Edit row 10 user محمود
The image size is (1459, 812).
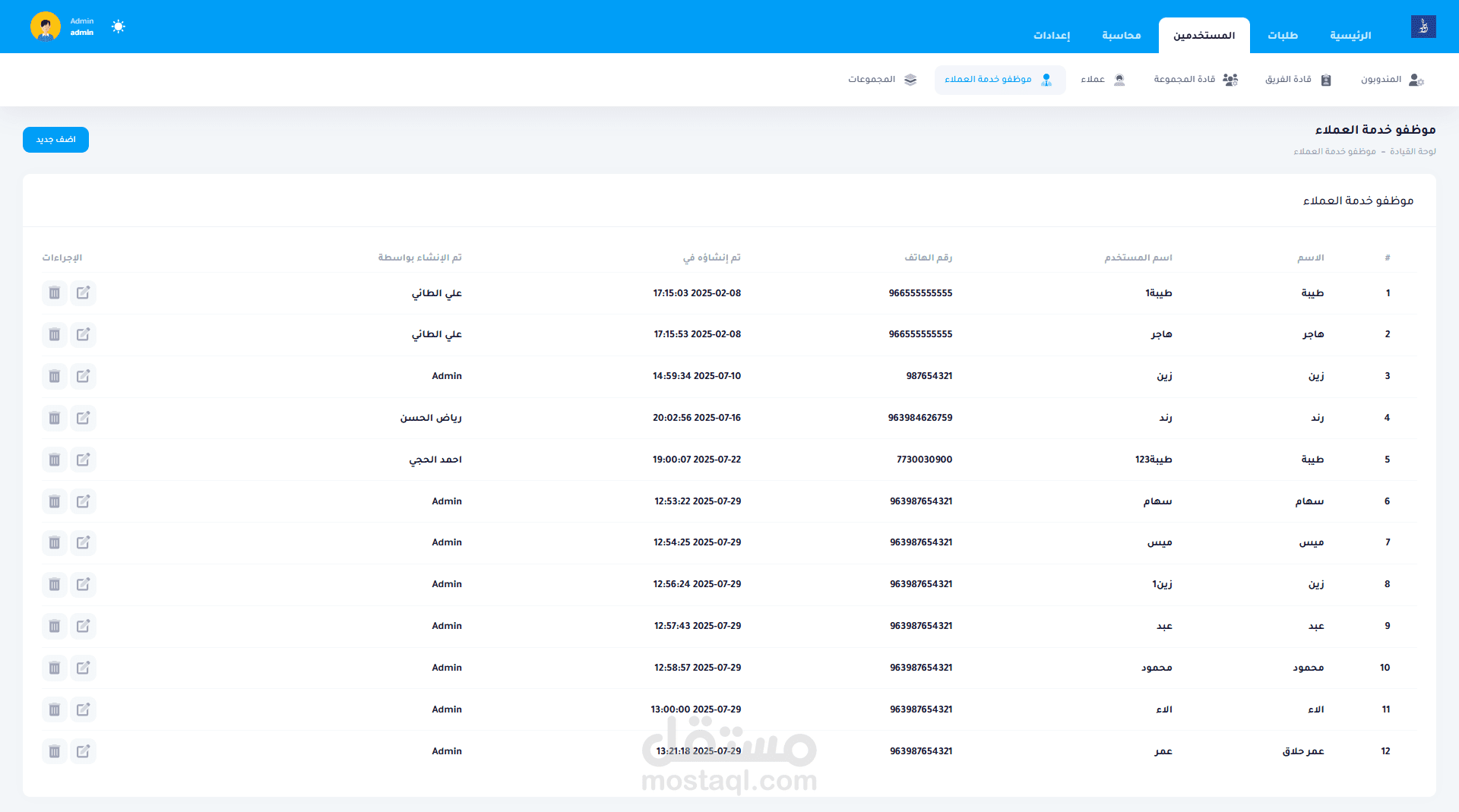pos(83,668)
